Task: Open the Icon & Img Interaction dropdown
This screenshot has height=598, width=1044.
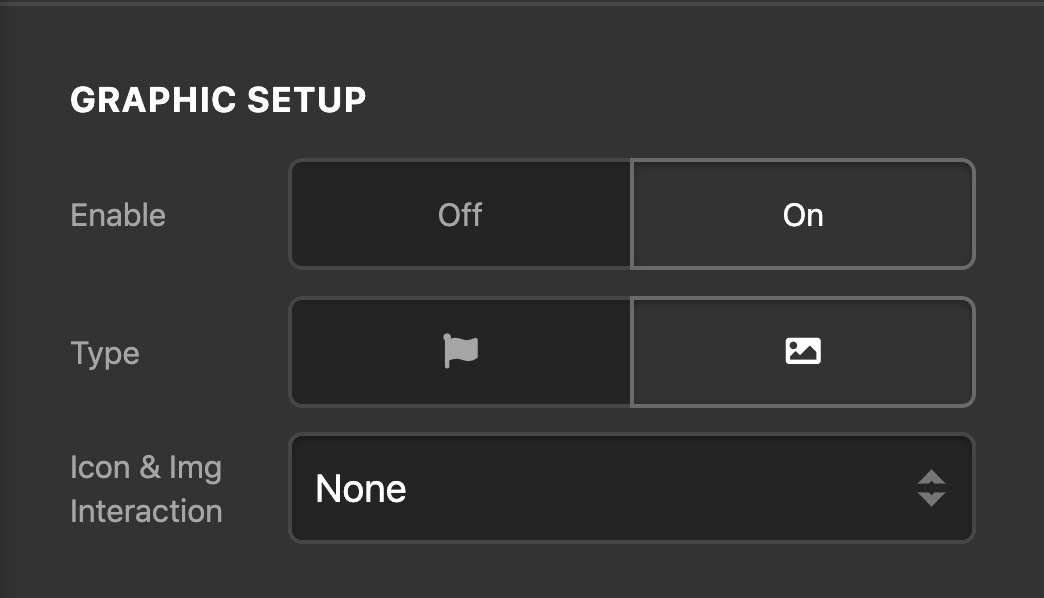Action: tap(632, 488)
